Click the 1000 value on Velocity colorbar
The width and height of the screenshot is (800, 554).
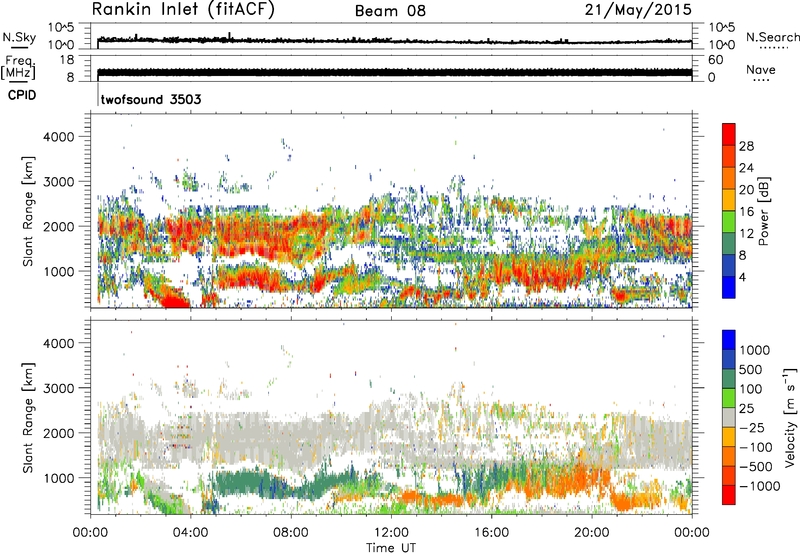755,350
